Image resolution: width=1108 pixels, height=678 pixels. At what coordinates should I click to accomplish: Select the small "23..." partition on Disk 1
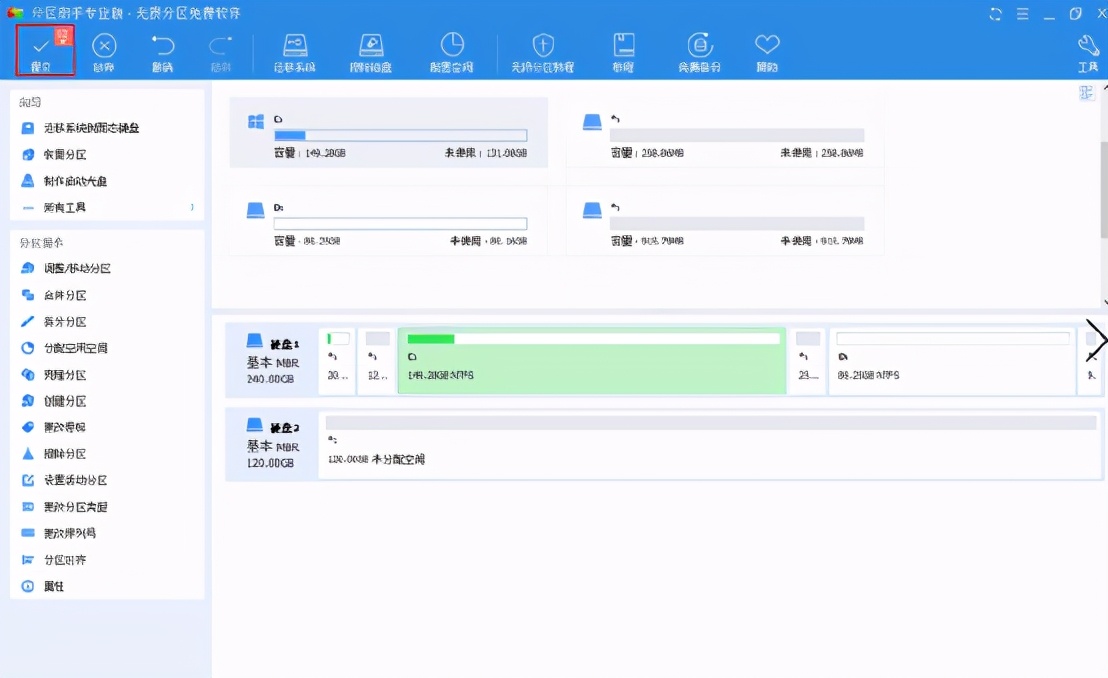point(808,361)
